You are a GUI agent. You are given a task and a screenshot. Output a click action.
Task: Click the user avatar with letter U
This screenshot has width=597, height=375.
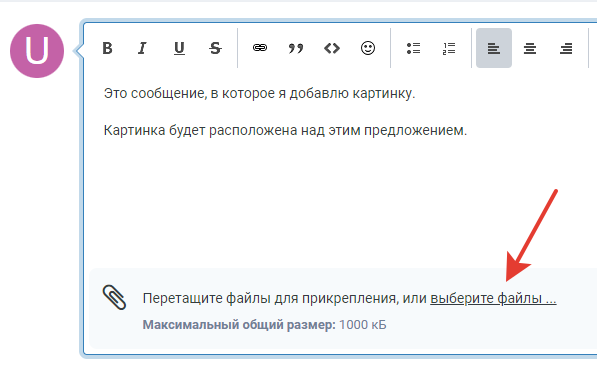[x=37, y=51]
